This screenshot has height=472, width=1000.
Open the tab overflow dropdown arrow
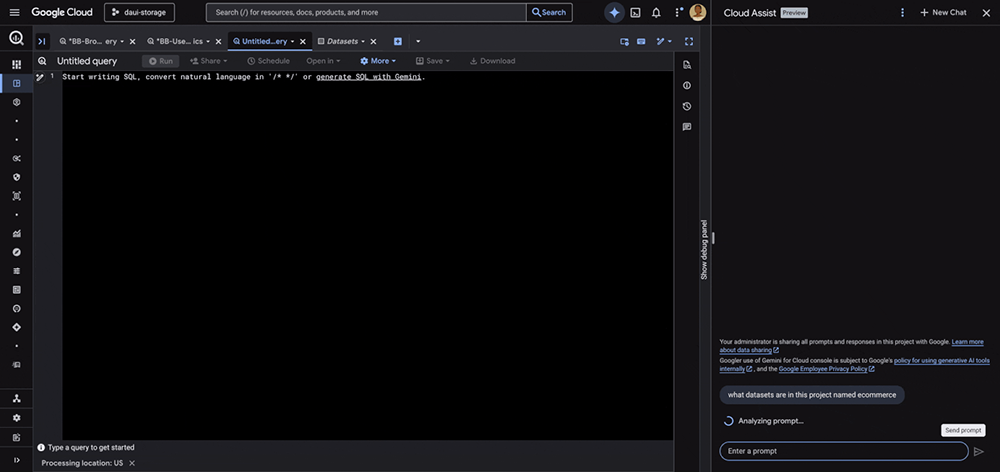coord(418,41)
